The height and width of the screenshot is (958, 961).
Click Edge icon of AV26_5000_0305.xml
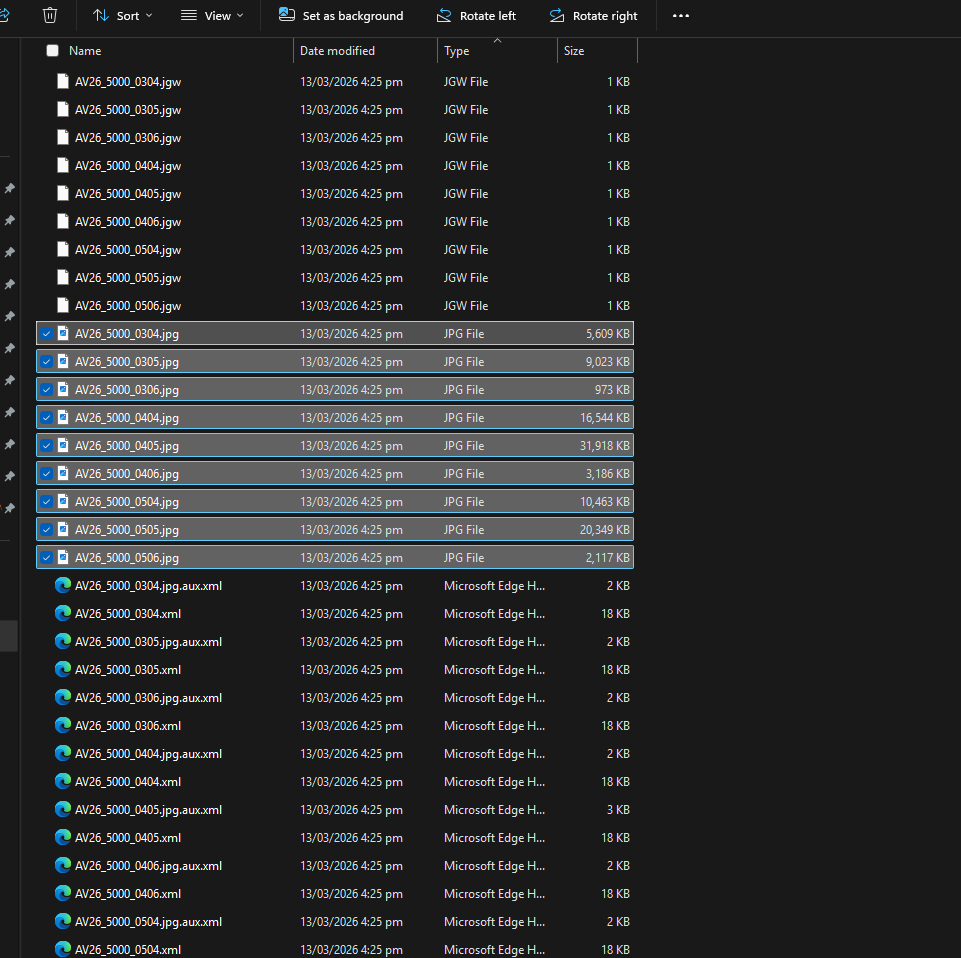pos(63,669)
